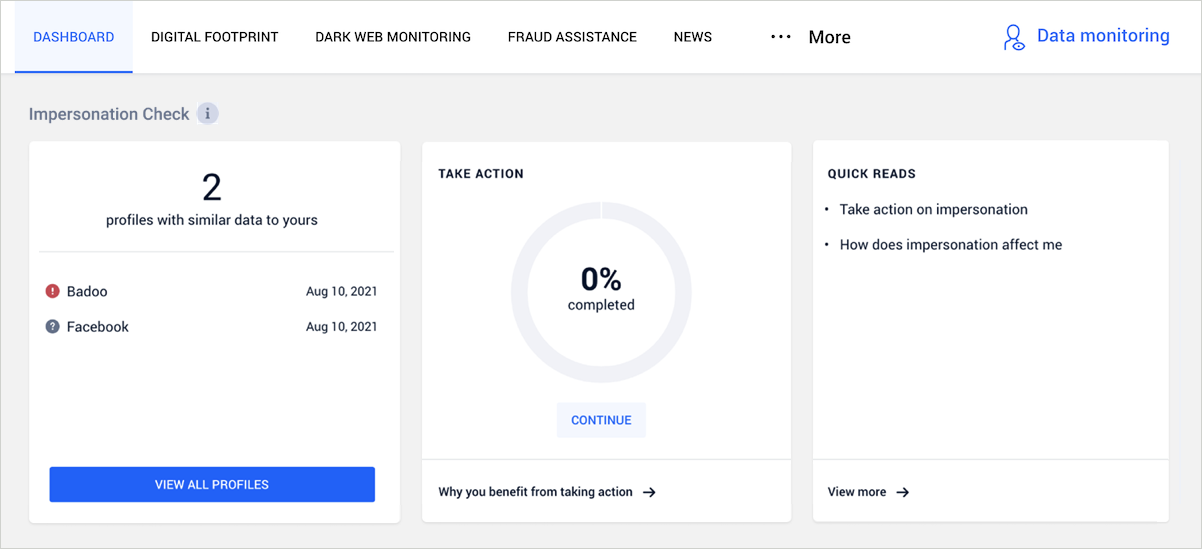Select the Fraud Assistance tab

572,37
